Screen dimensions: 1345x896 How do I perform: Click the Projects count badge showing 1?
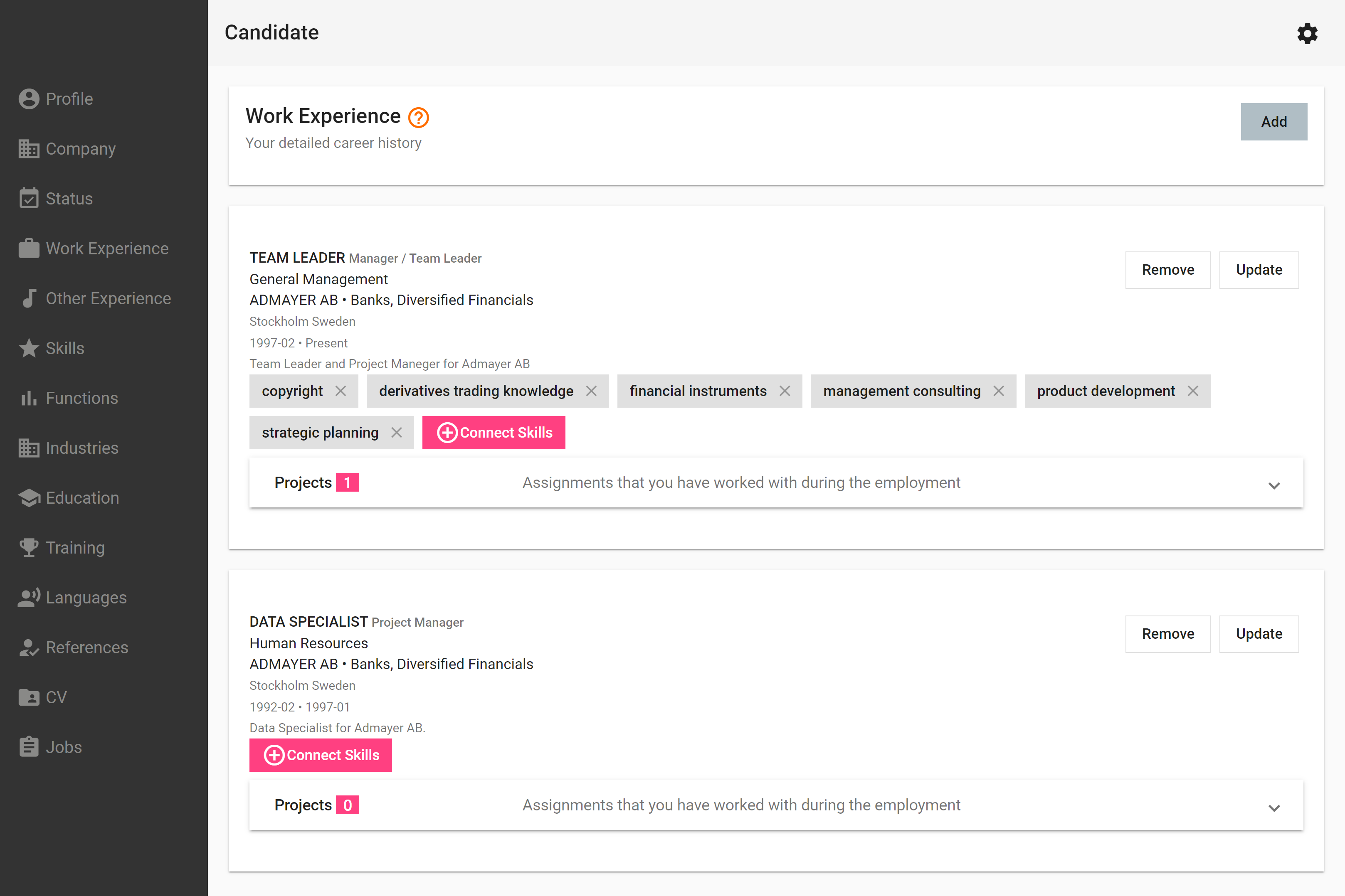coord(348,483)
